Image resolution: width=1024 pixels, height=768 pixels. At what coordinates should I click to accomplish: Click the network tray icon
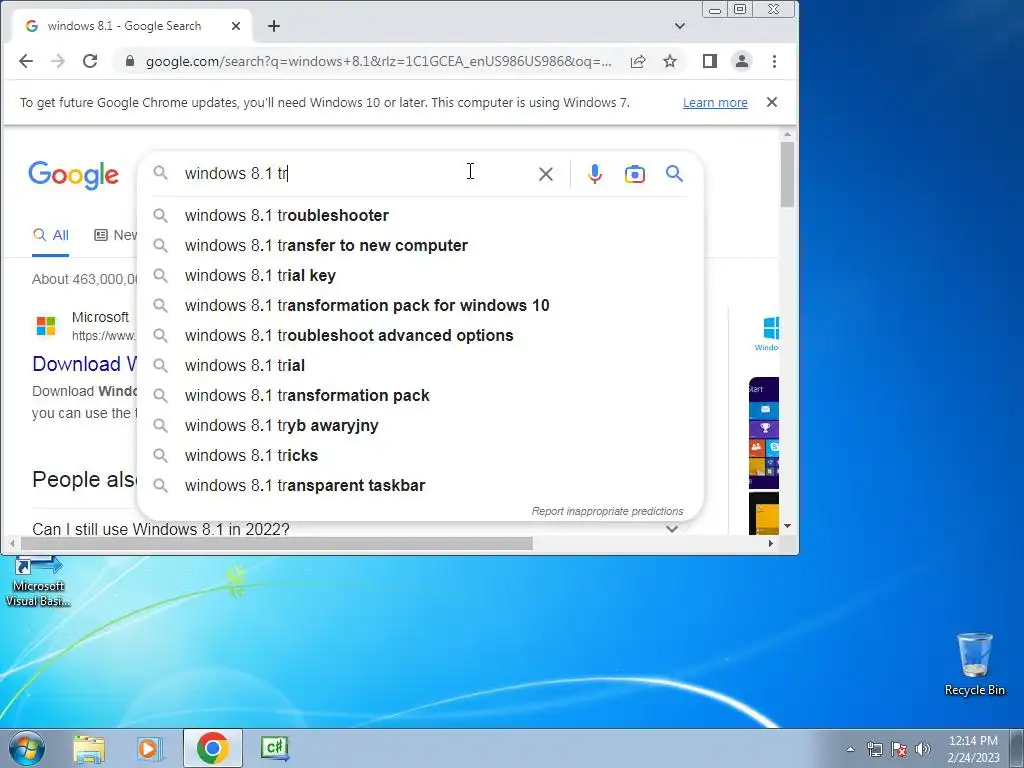click(874, 749)
